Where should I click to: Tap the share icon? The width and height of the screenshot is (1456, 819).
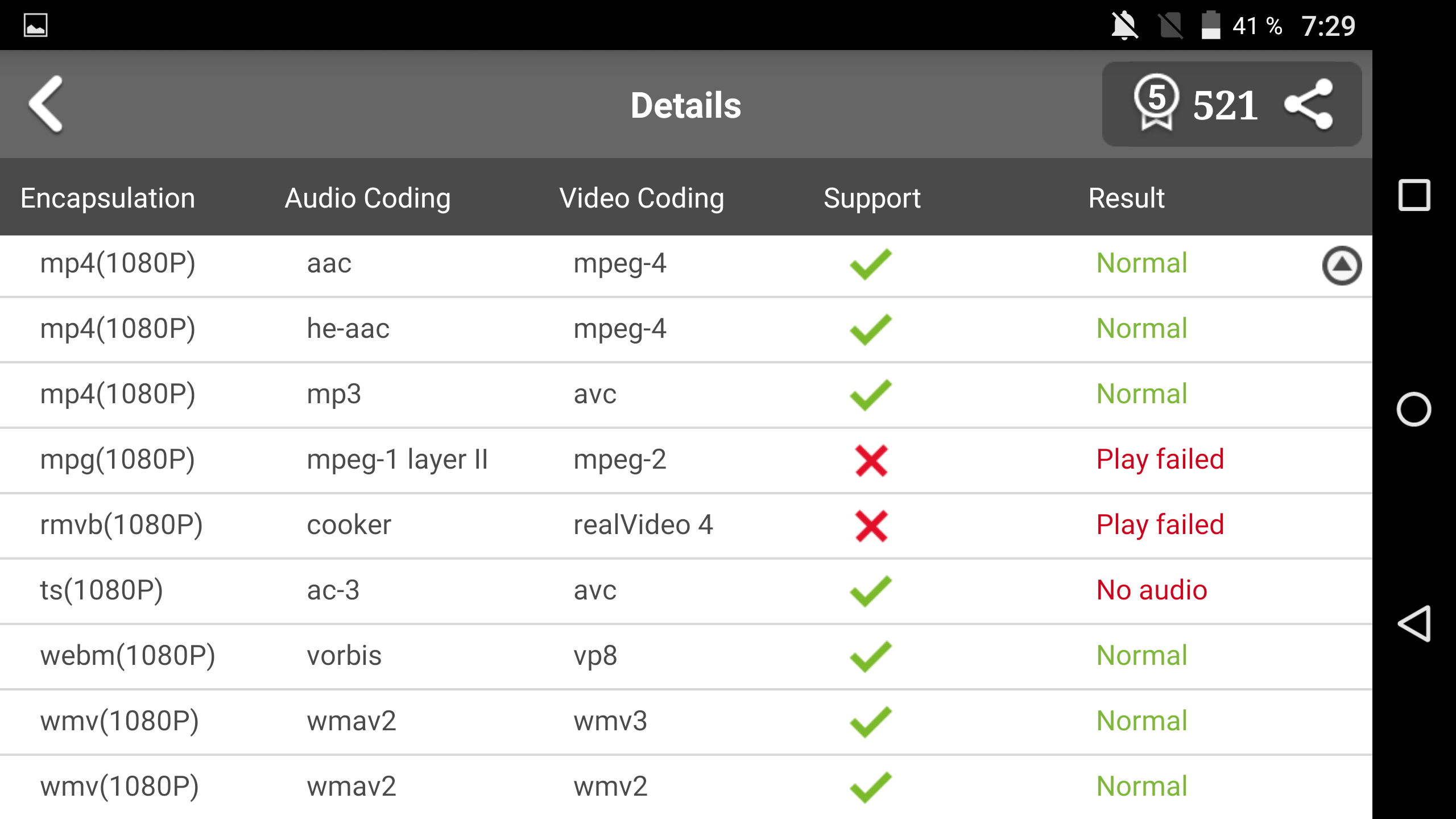pyautogui.click(x=1308, y=104)
